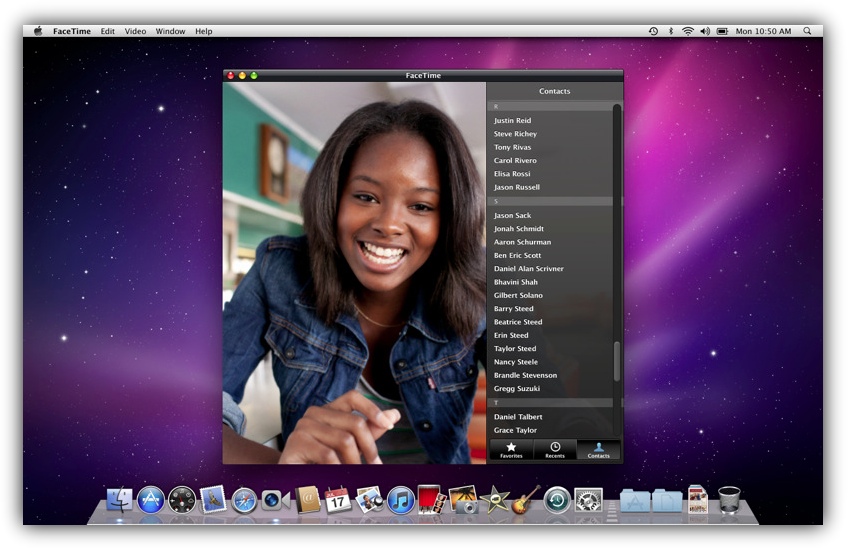Select the Contacts tab at bottom
Image resolution: width=848 pixels, height=548 pixels.
[x=599, y=450]
